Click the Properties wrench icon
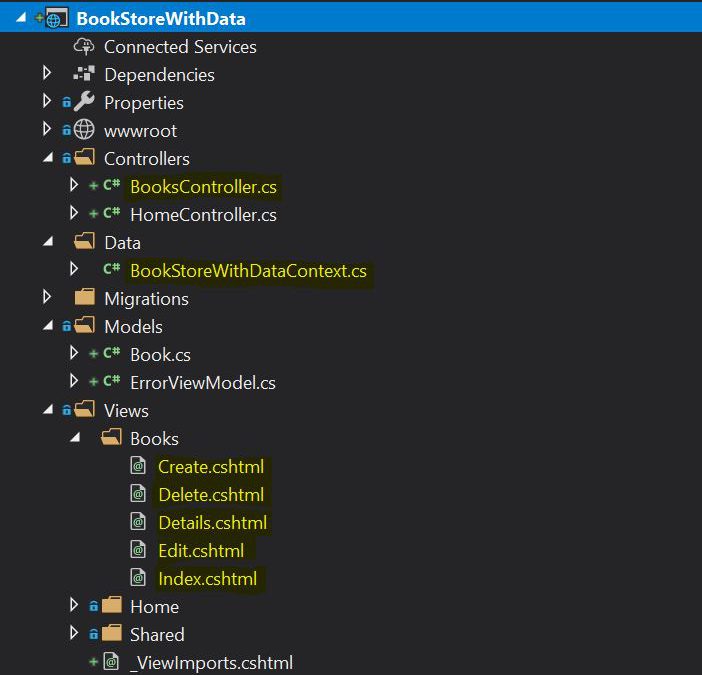702x675 pixels. (x=84, y=102)
